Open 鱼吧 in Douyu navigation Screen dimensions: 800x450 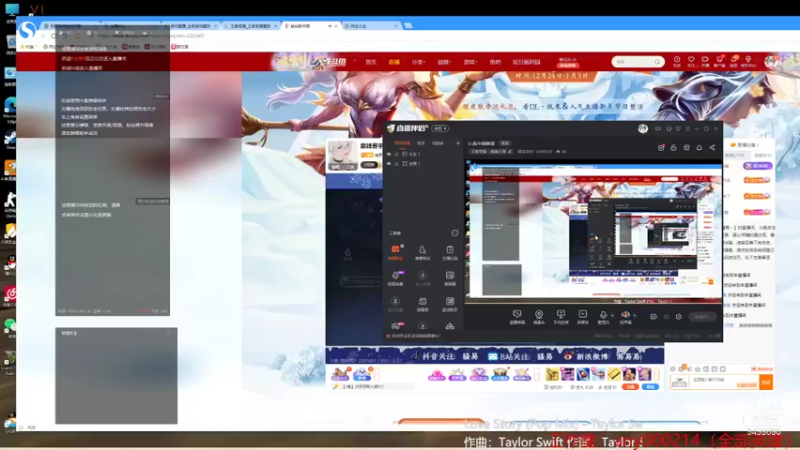495,62
